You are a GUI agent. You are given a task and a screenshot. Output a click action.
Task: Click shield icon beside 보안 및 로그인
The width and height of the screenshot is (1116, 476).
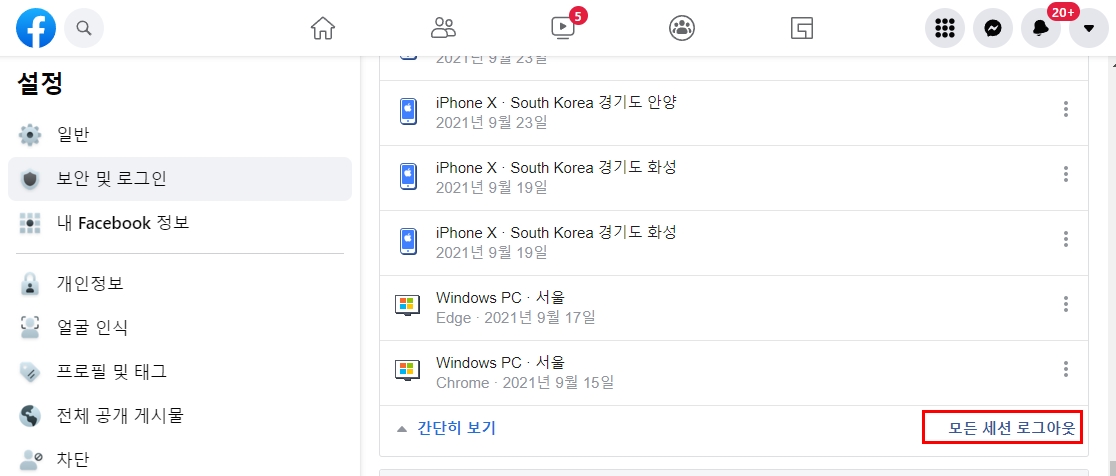coord(30,179)
